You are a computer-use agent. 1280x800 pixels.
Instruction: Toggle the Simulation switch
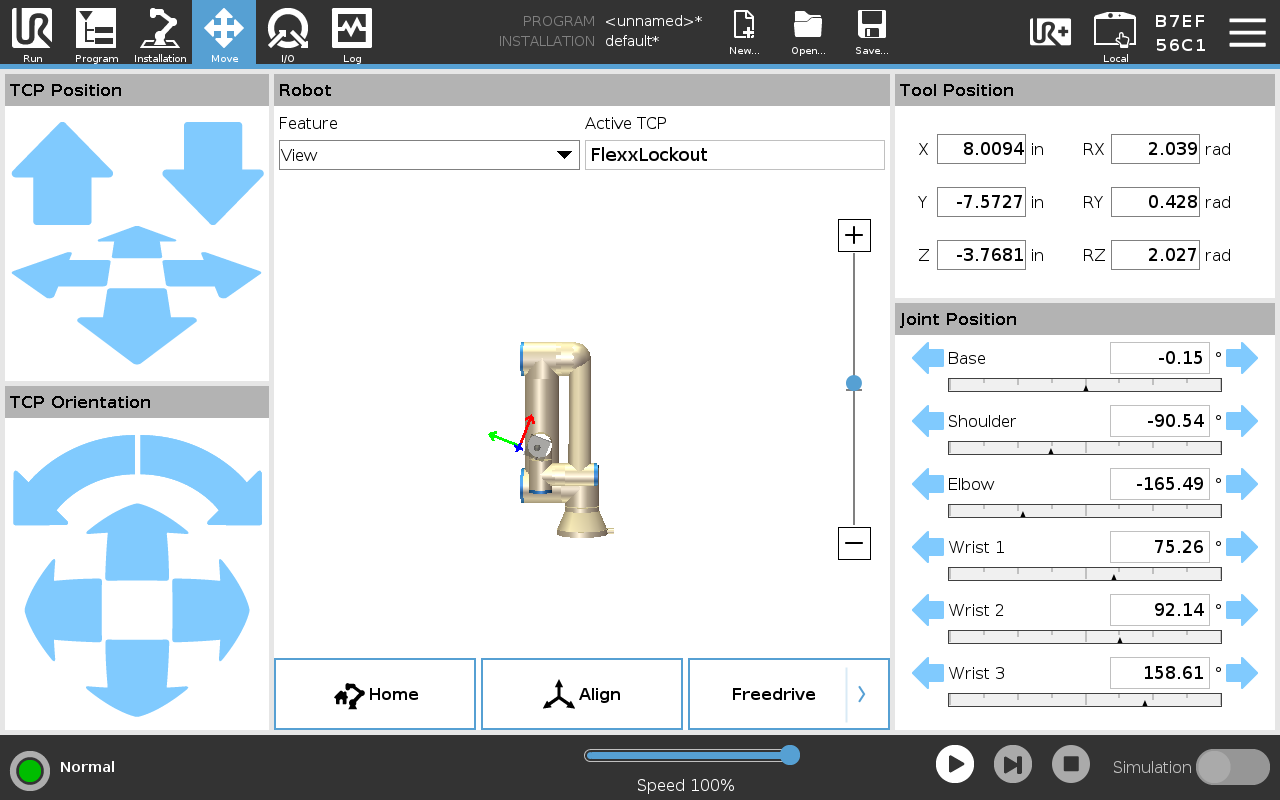click(1233, 767)
